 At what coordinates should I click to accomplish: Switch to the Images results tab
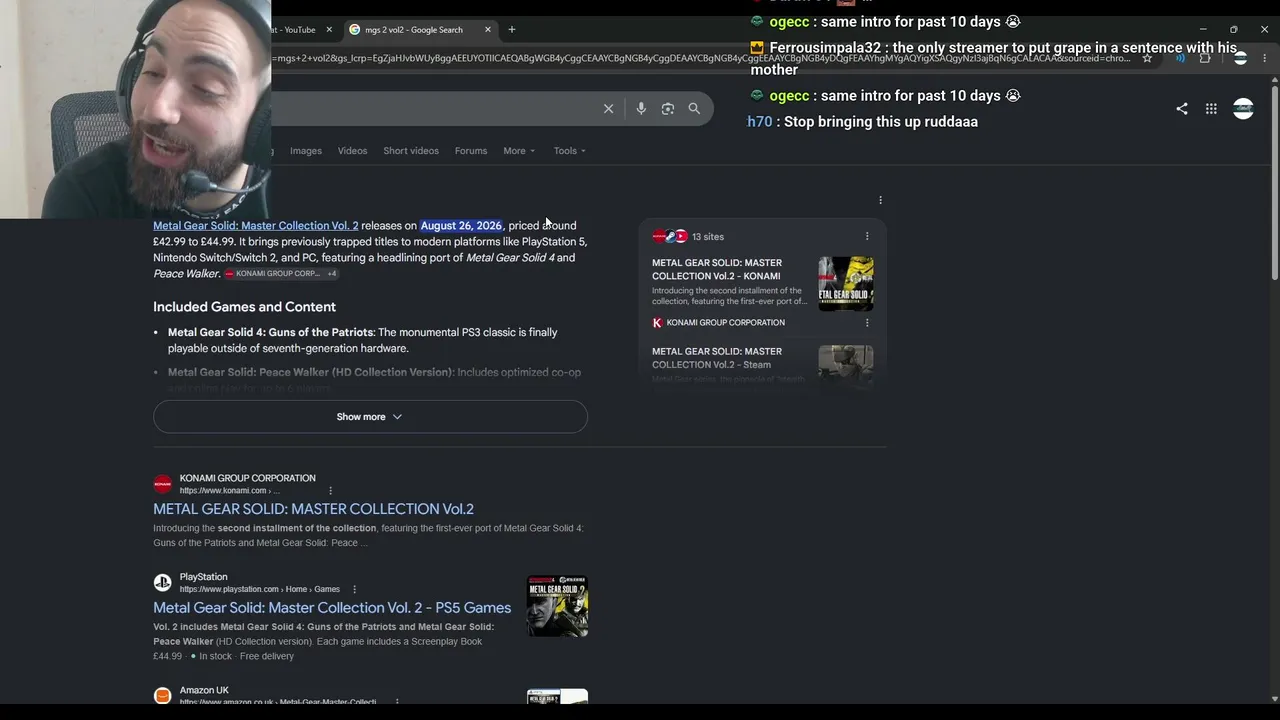point(306,151)
